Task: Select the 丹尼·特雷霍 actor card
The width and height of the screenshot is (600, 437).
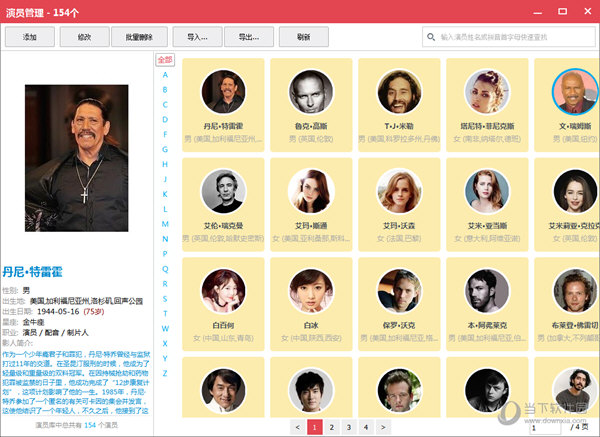Action: pos(223,105)
